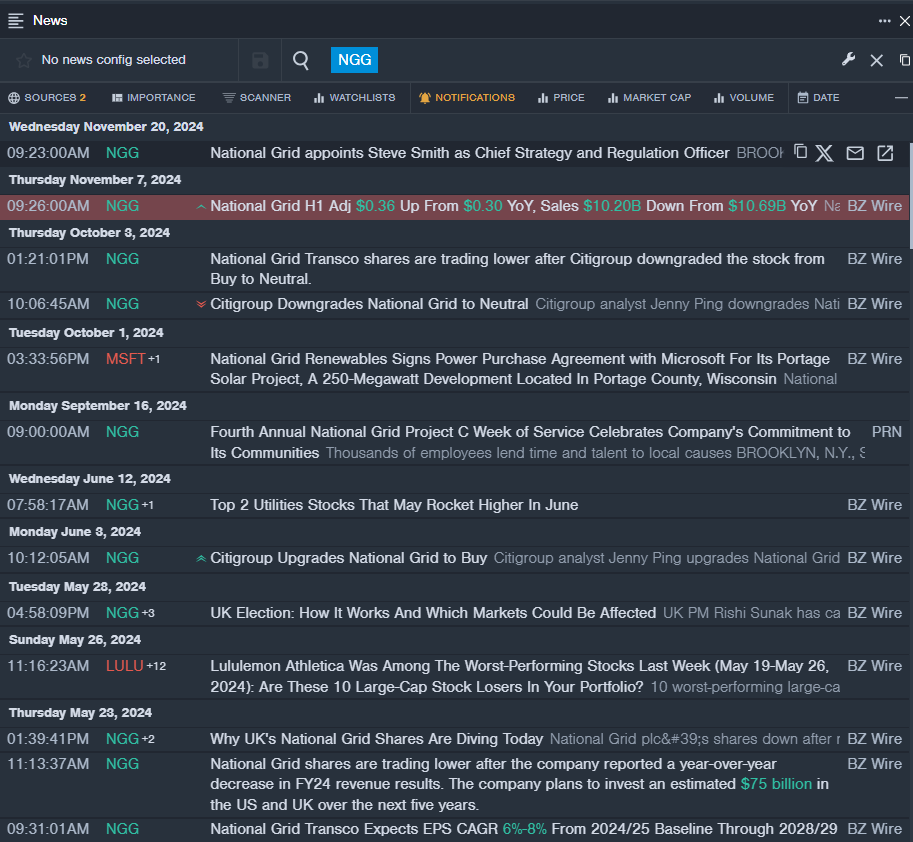
Task: Open the three-dot News panel menu
Action: coord(884,20)
